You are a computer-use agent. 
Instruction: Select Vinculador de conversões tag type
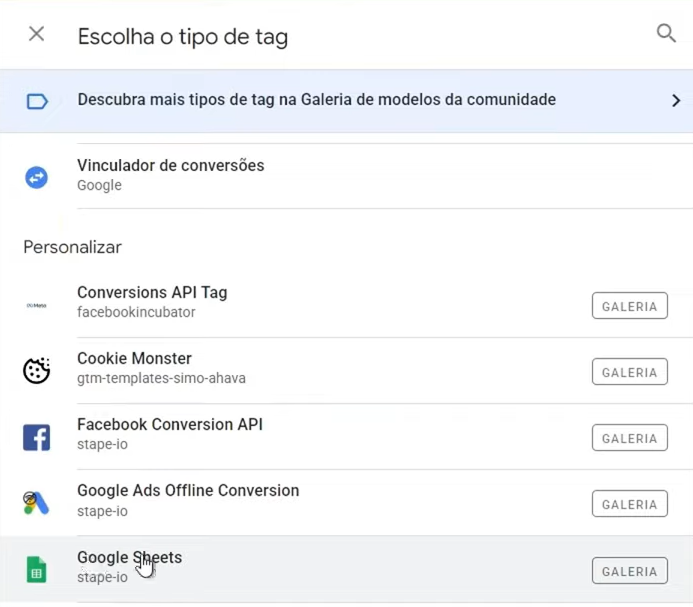click(x=171, y=166)
